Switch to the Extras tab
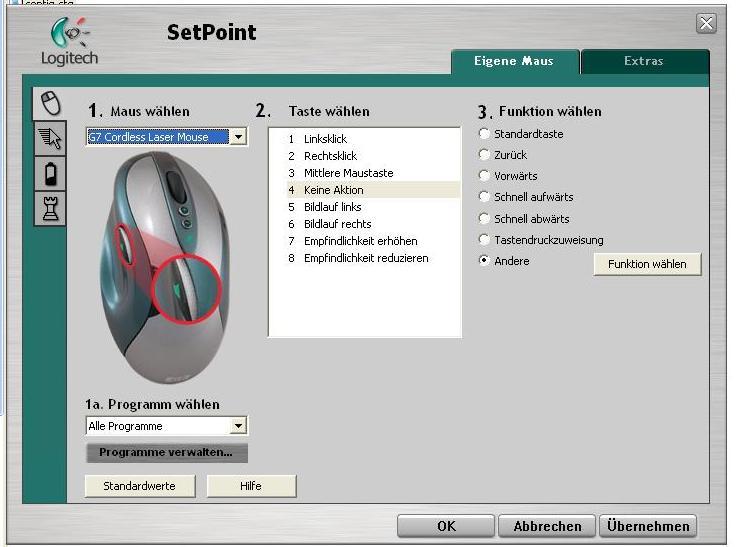This screenshot has height=547, width=737. [644, 61]
